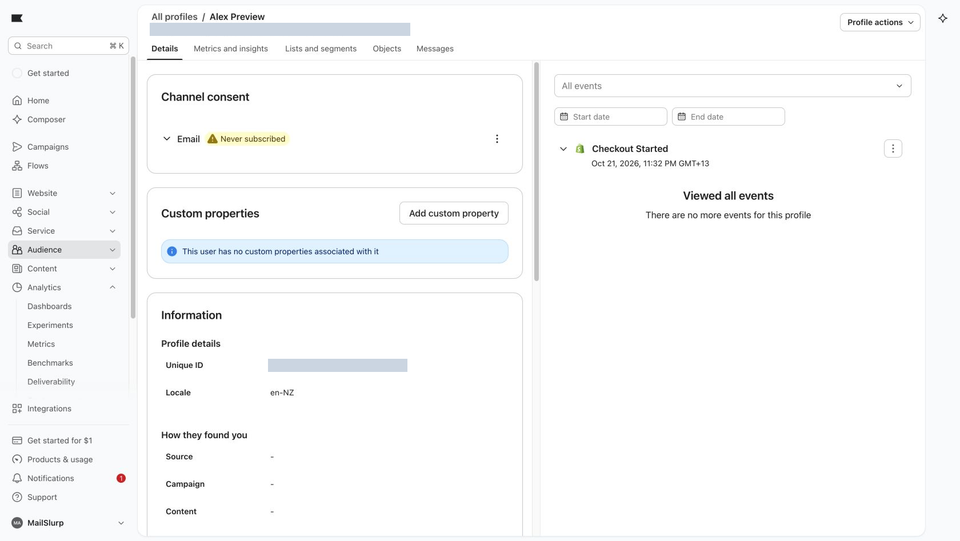Screen dimensions: 960x541
Task: Open Experiments under Analytics
Action: click(x=50, y=326)
